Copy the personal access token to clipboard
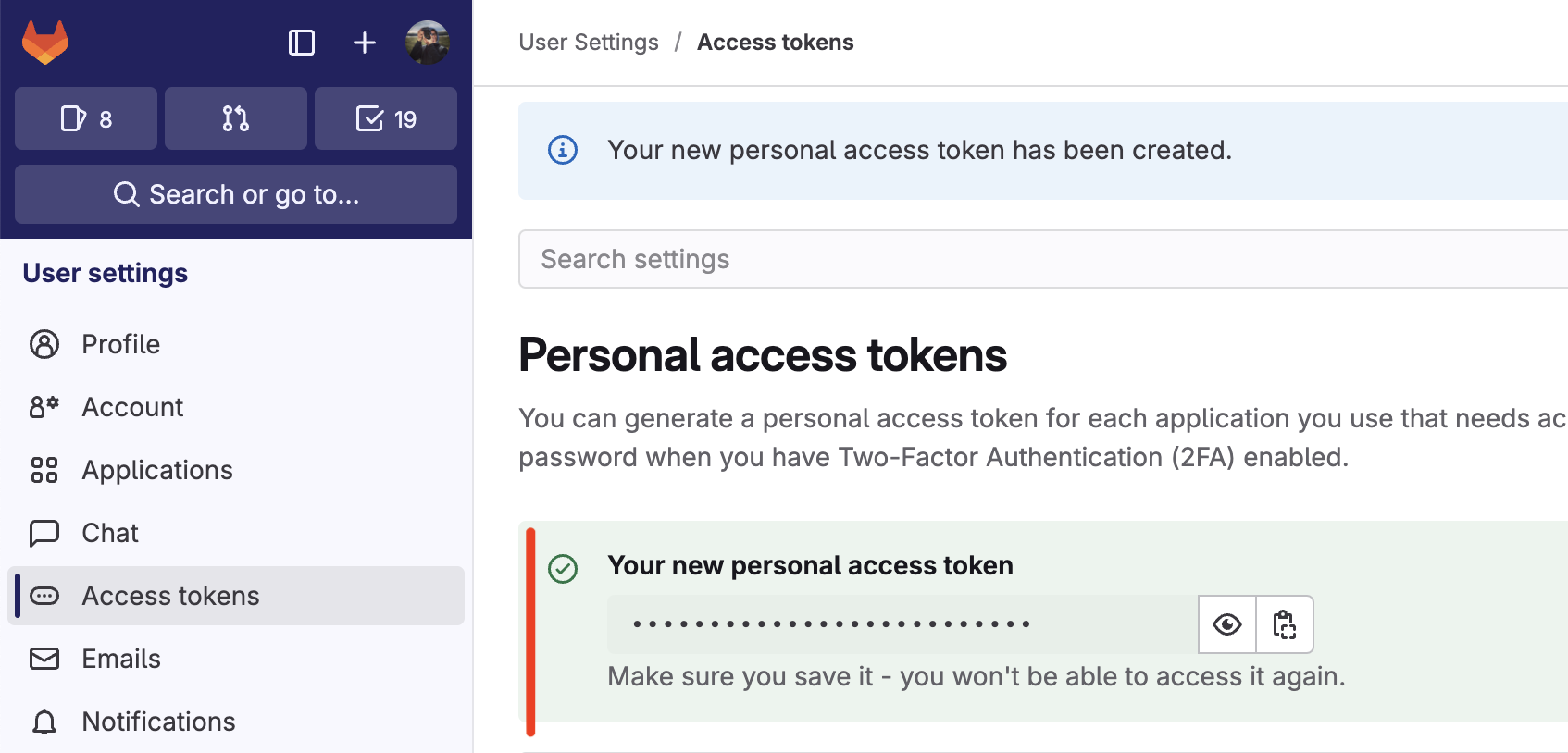The height and width of the screenshot is (753, 1568). coord(1285,624)
